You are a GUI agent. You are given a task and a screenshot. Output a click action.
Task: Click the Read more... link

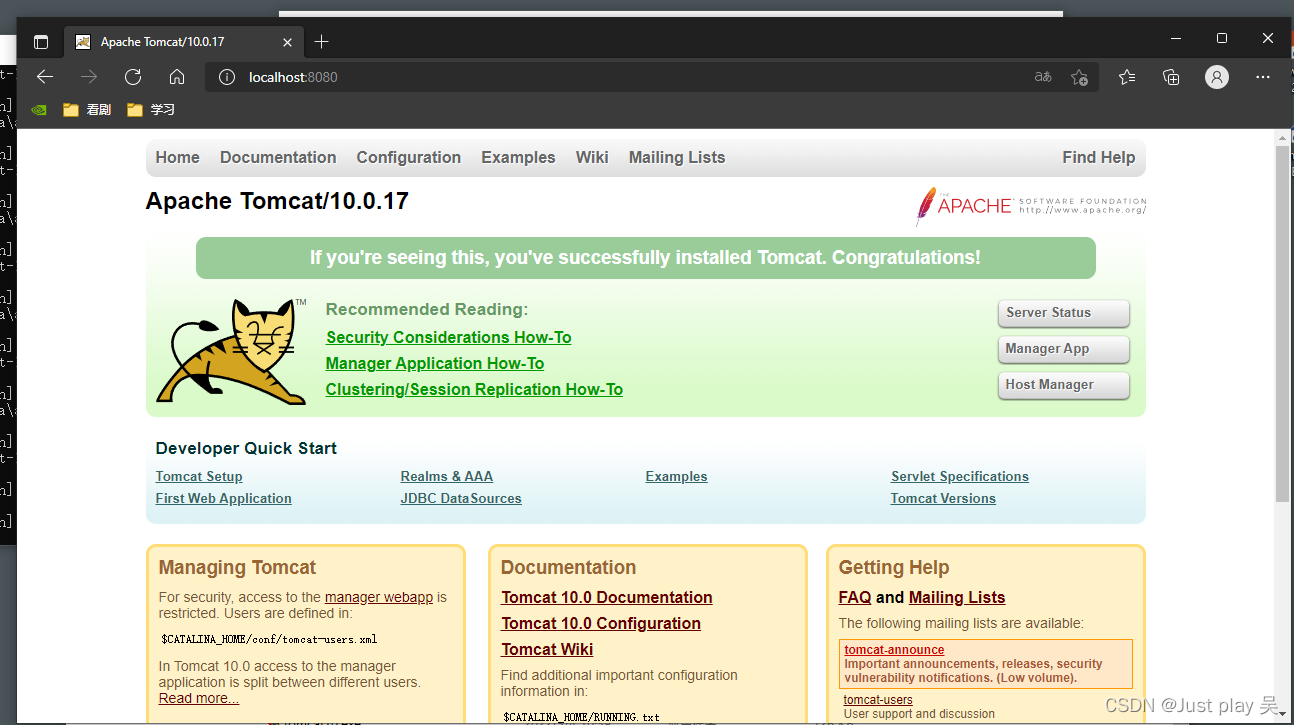point(199,698)
